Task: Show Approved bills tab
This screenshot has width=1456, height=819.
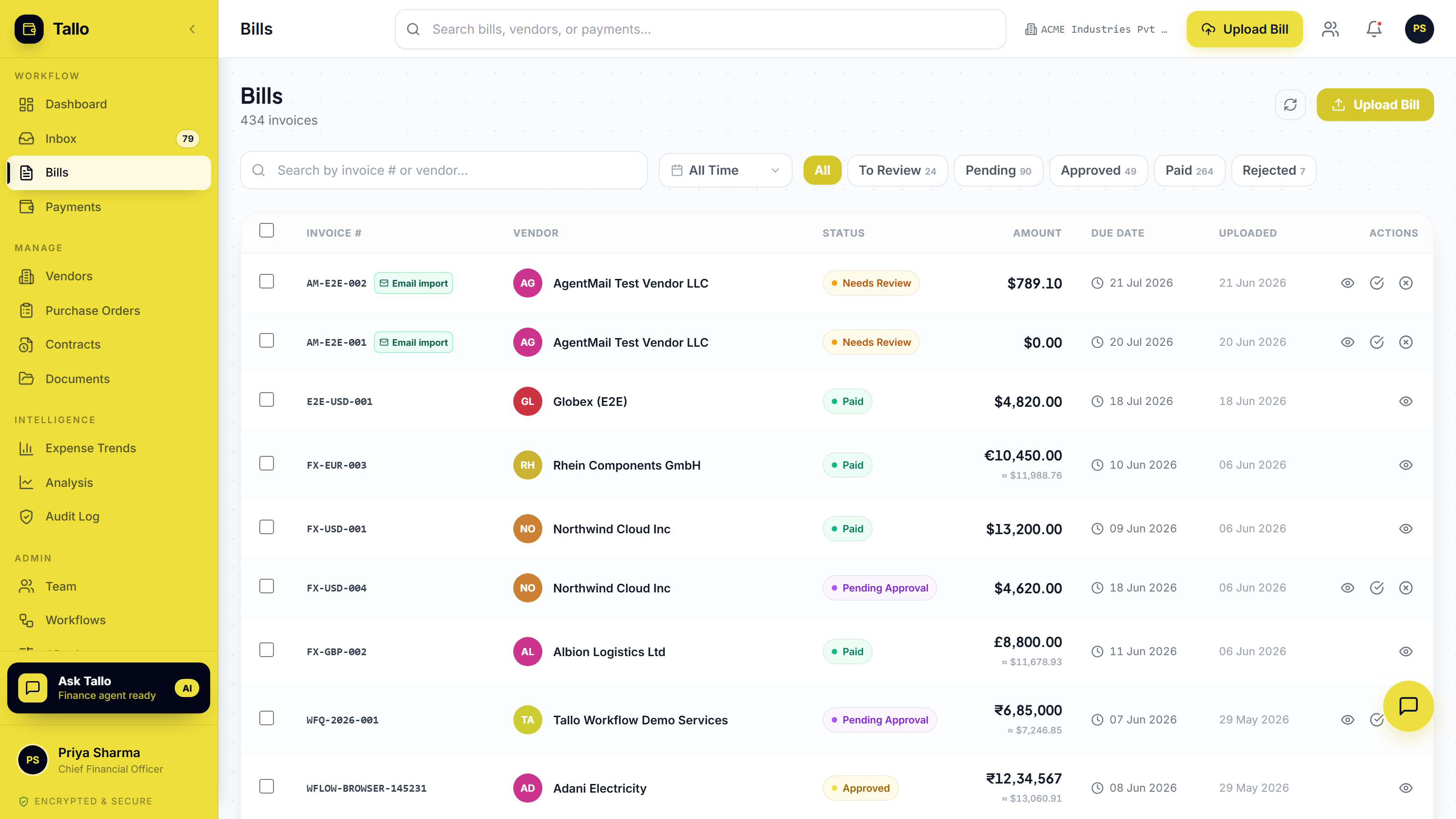Action: click(1098, 170)
